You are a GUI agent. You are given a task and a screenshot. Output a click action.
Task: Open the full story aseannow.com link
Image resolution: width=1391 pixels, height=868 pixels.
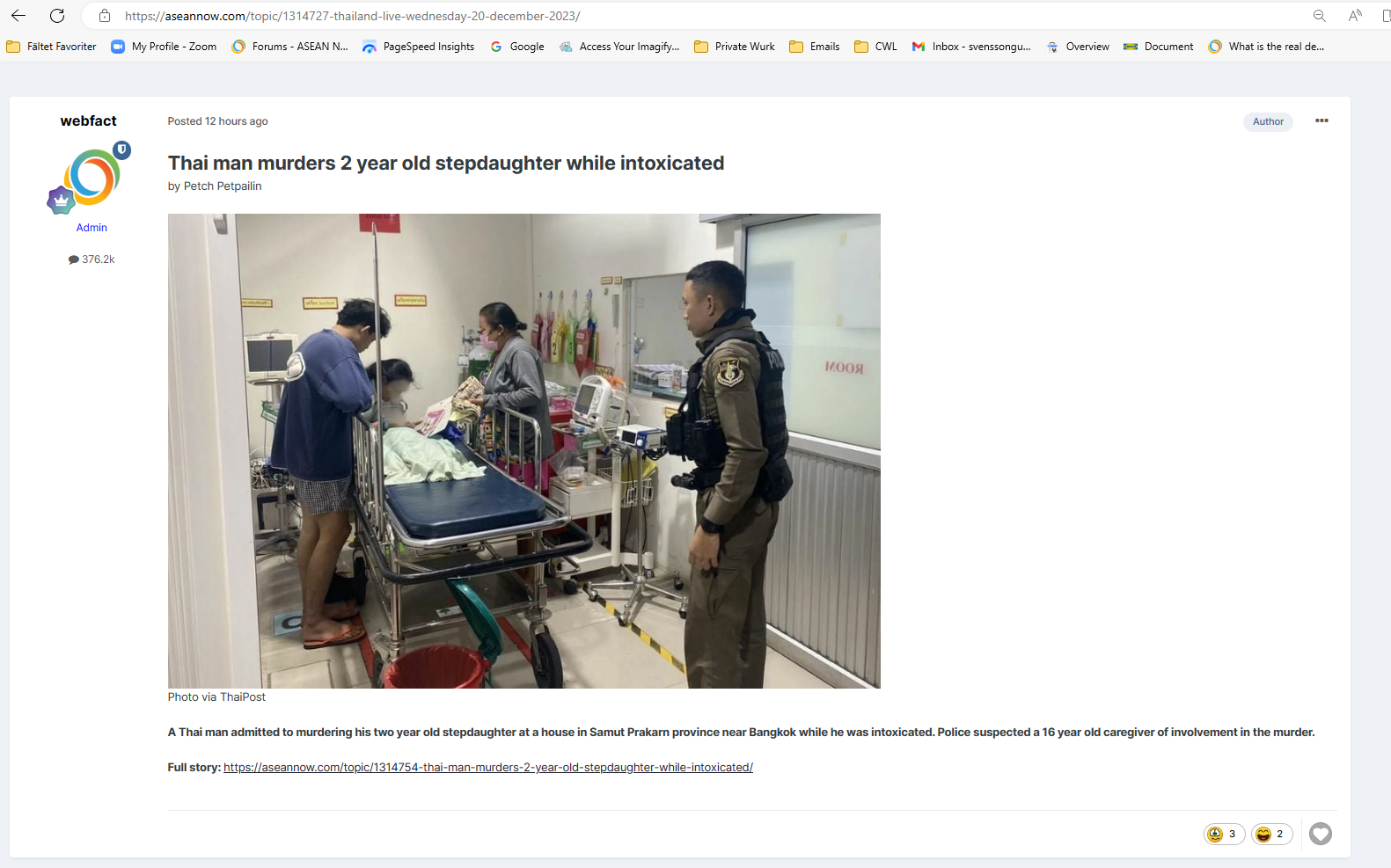[488, 768]
